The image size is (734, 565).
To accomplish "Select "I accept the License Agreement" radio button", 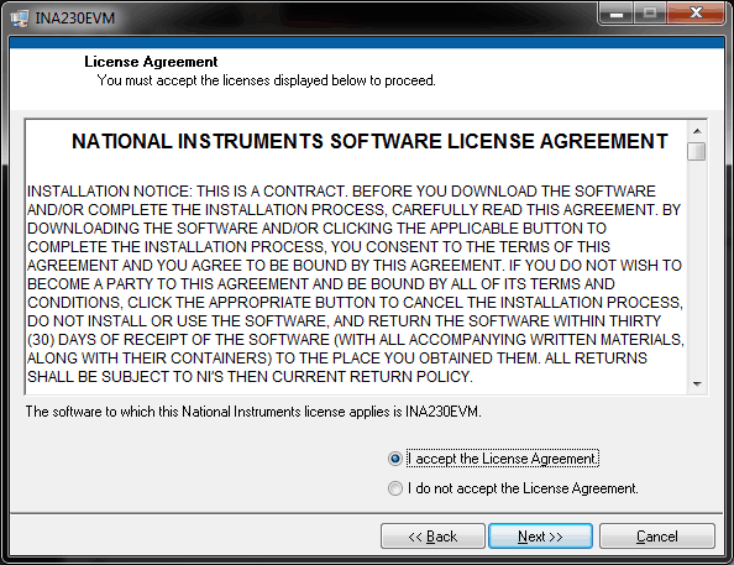I will (396, 459).
